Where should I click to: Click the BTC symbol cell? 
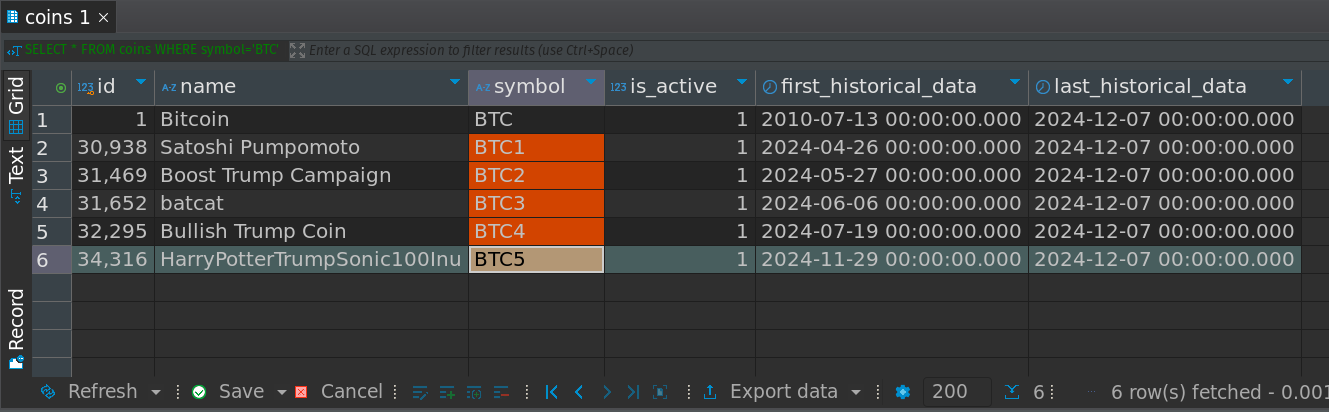[x=536, y=120]
